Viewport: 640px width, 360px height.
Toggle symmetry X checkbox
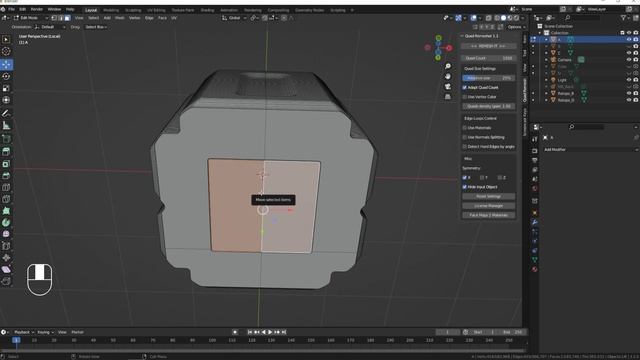coord(464,178)
